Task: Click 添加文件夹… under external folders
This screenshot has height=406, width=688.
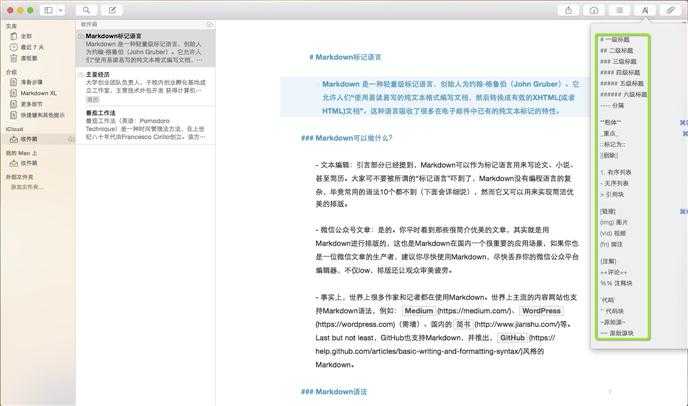Action: coord(28,187)
